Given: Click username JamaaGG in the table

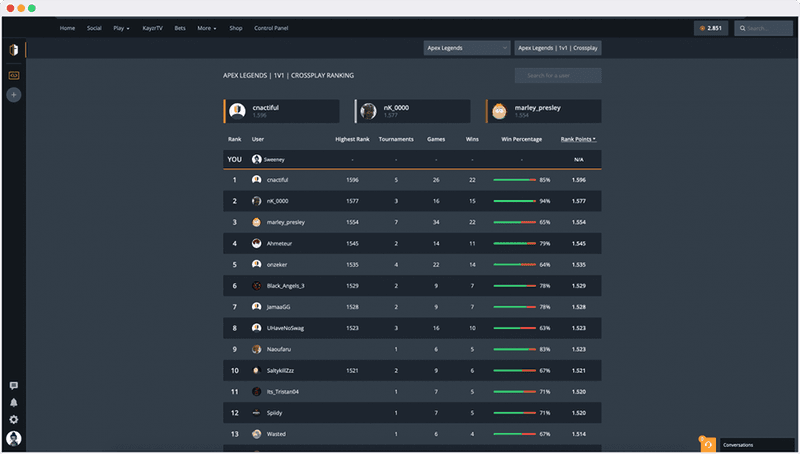Looking at the screenshot, I should (278, 307).
